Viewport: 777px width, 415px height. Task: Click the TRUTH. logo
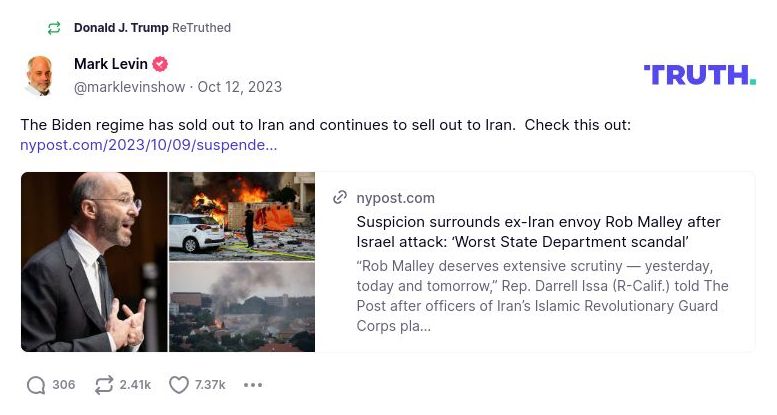[699, 75]
